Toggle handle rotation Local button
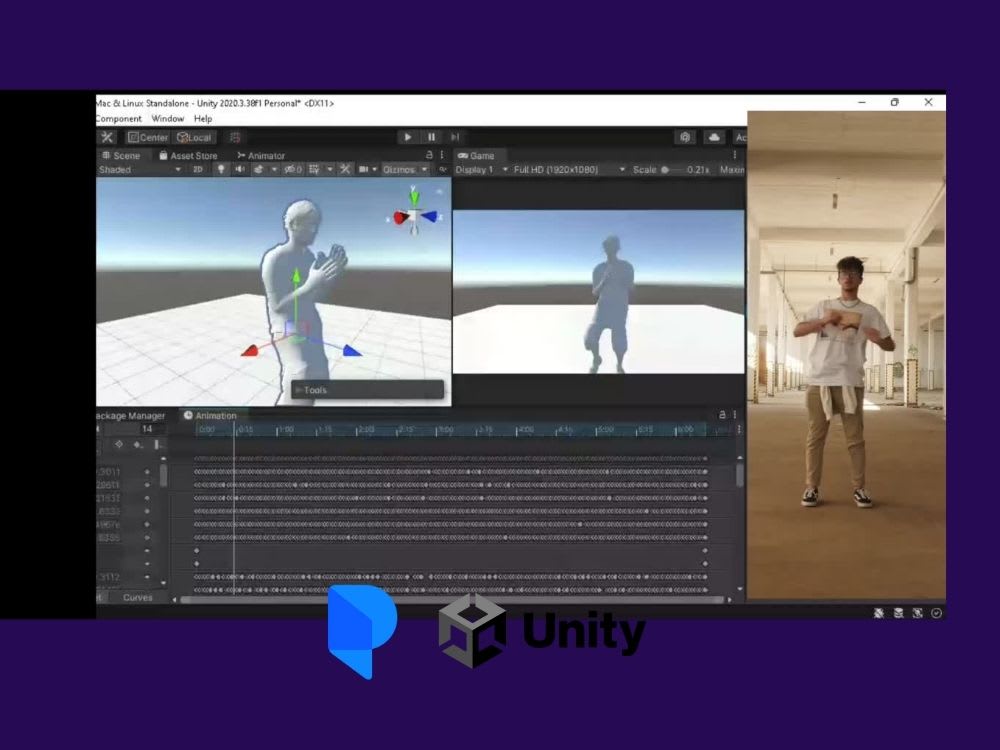 (x=195, y=137)
